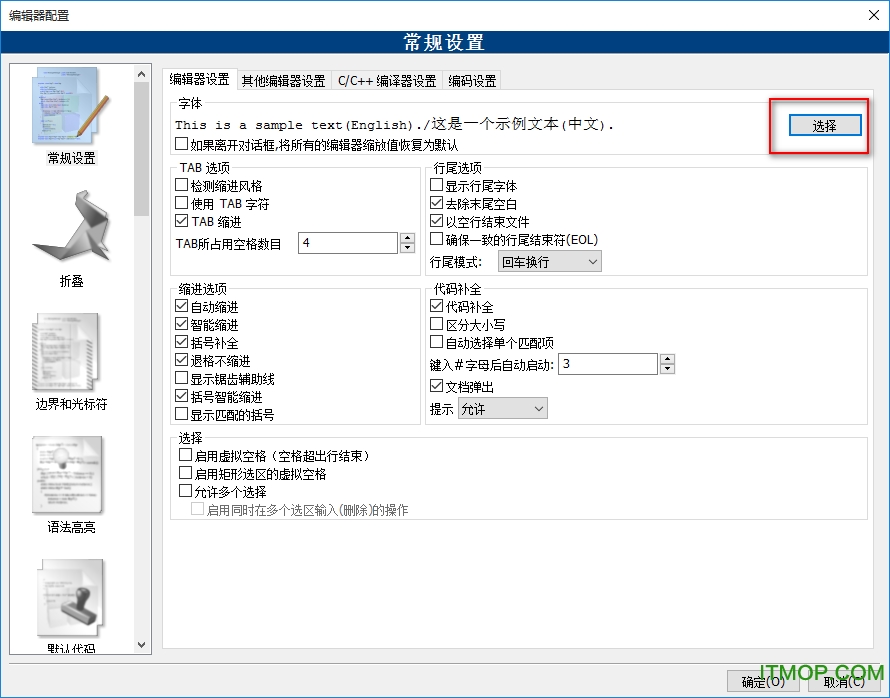890x698 pixels.
Task: Toggle 如果离开对话框 reset zoom checkbox
Action: pyautogui.click(x=181, y=144)
